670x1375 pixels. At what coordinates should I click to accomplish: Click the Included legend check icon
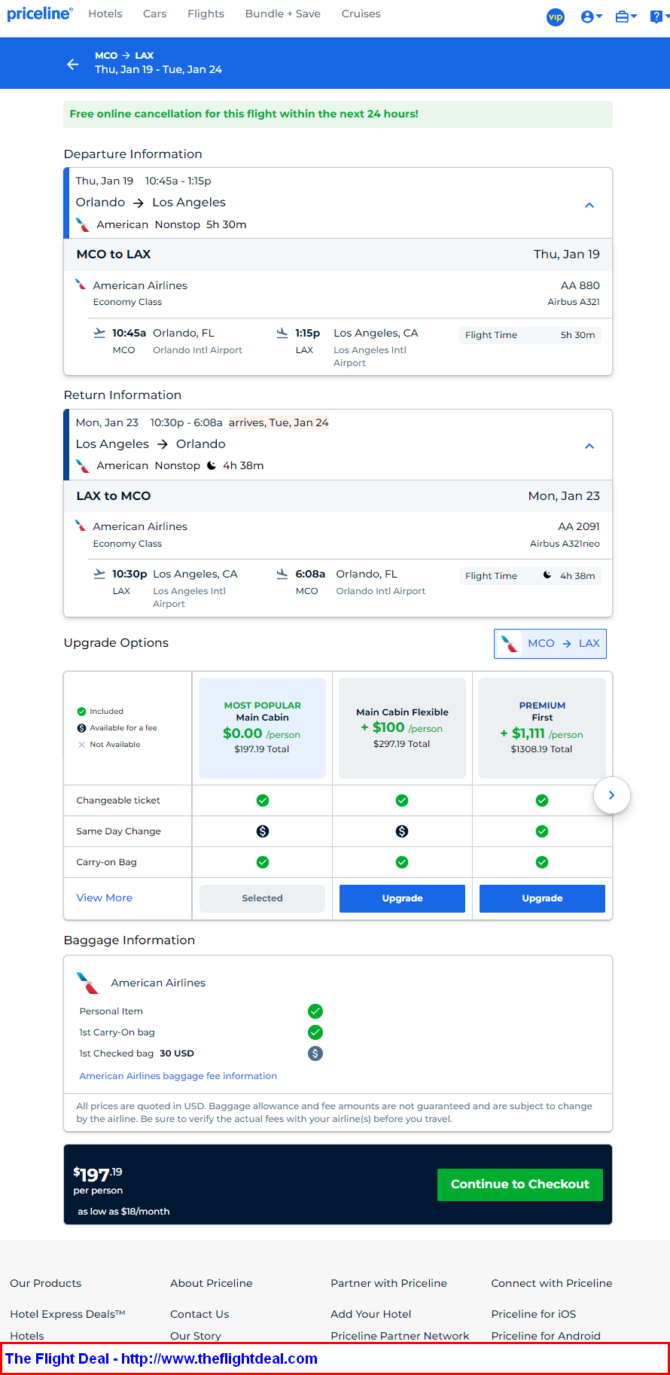coord(82,712)
